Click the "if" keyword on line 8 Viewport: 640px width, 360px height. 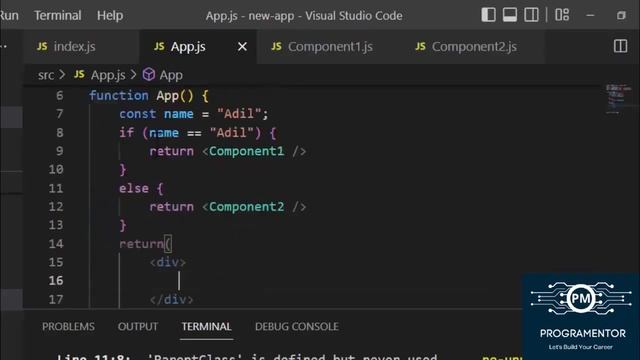click(127, 133)
